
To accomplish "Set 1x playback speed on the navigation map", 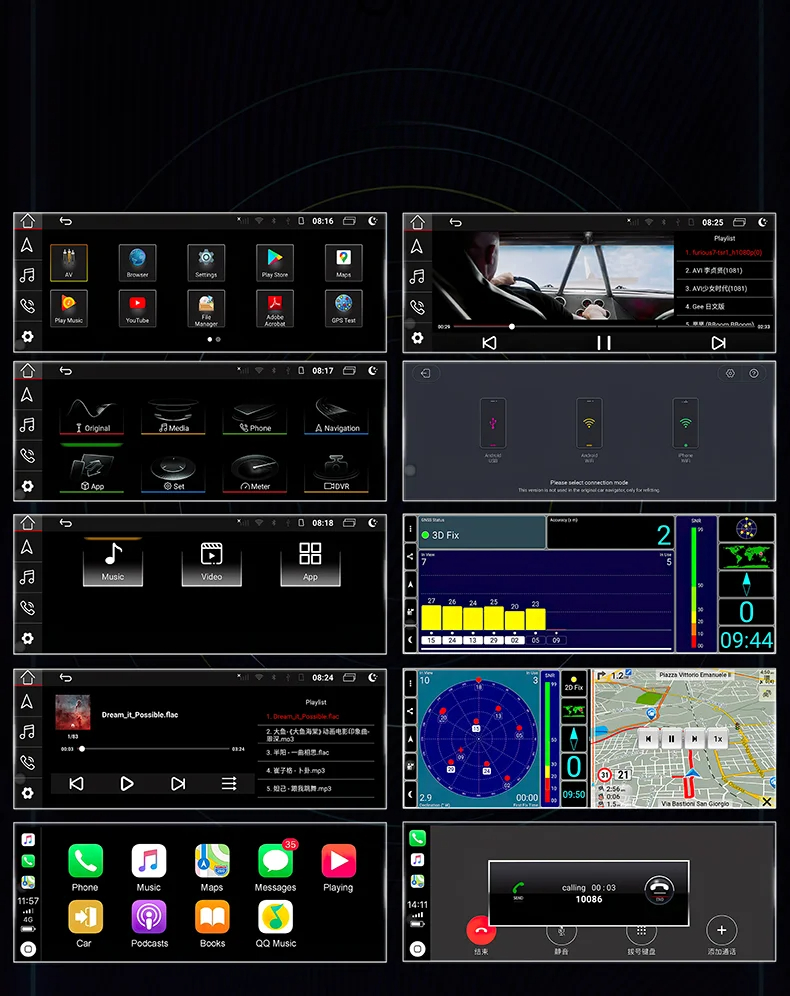I will click(718, 739).
